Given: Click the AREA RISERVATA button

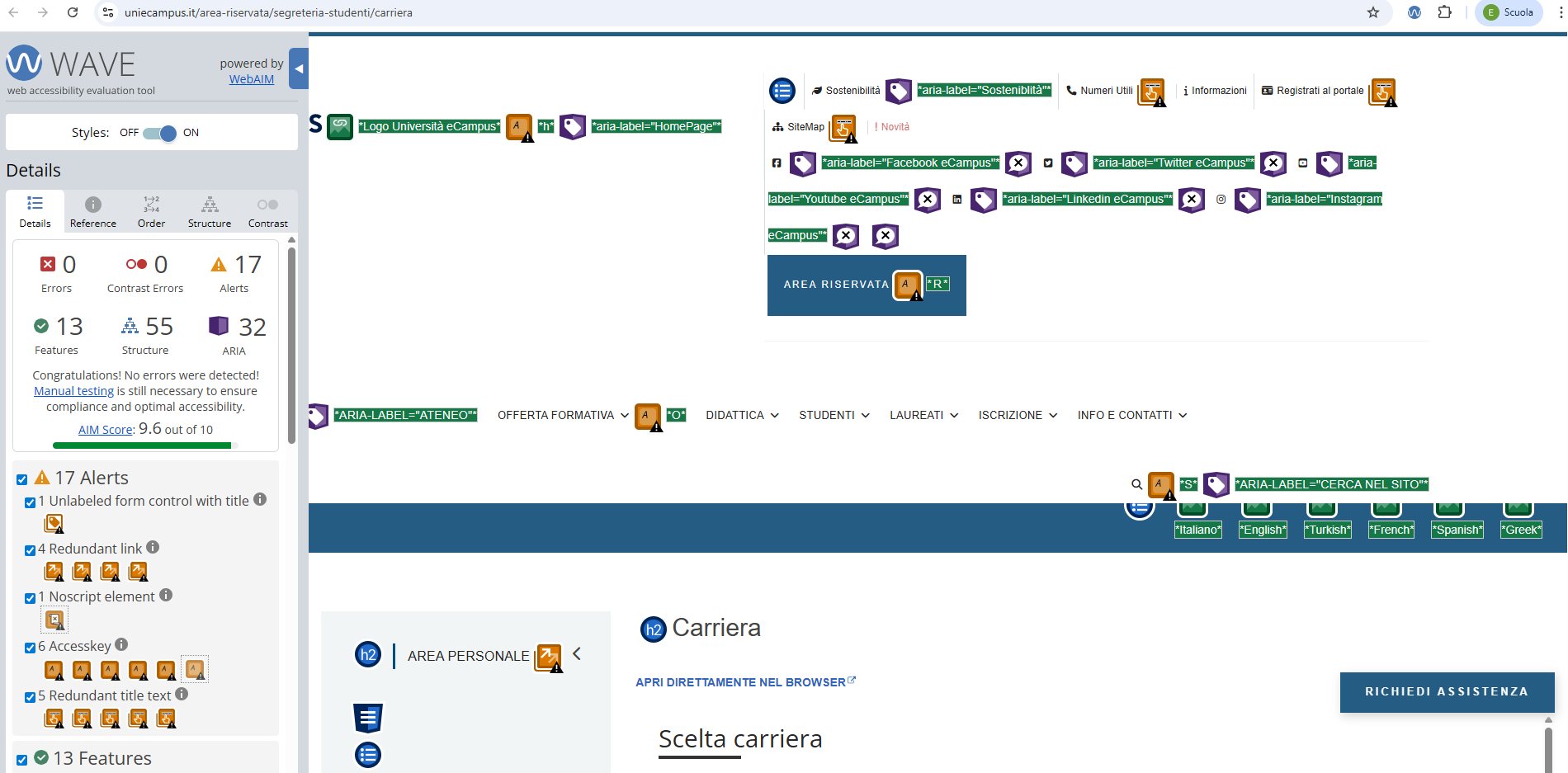Looking at the screenshot, I should tap(867, 285).
